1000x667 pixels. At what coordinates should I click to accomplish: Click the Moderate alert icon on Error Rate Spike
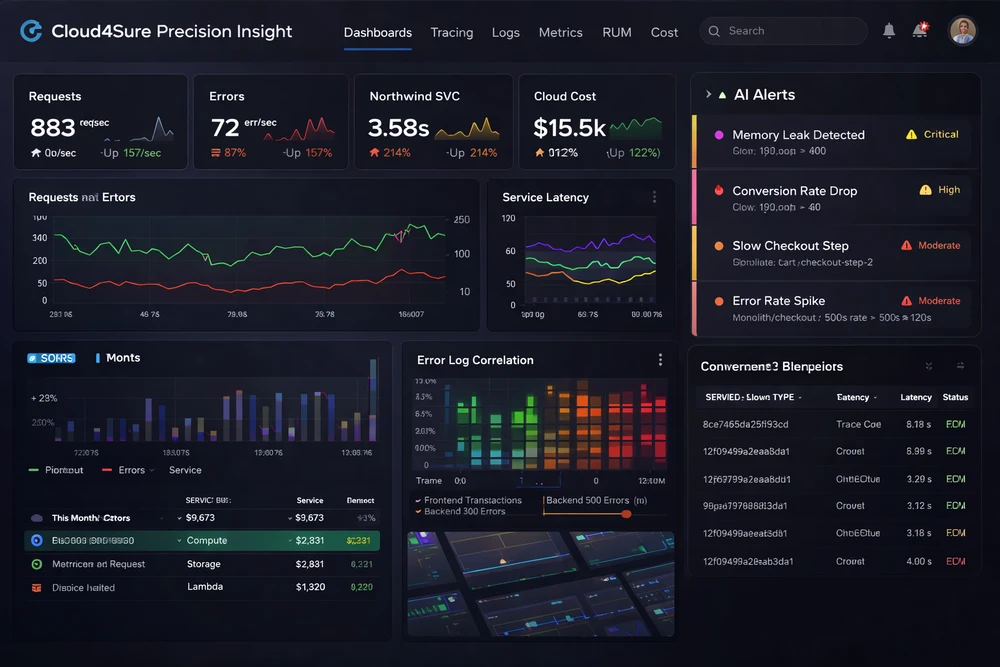[x=908, y=300]
